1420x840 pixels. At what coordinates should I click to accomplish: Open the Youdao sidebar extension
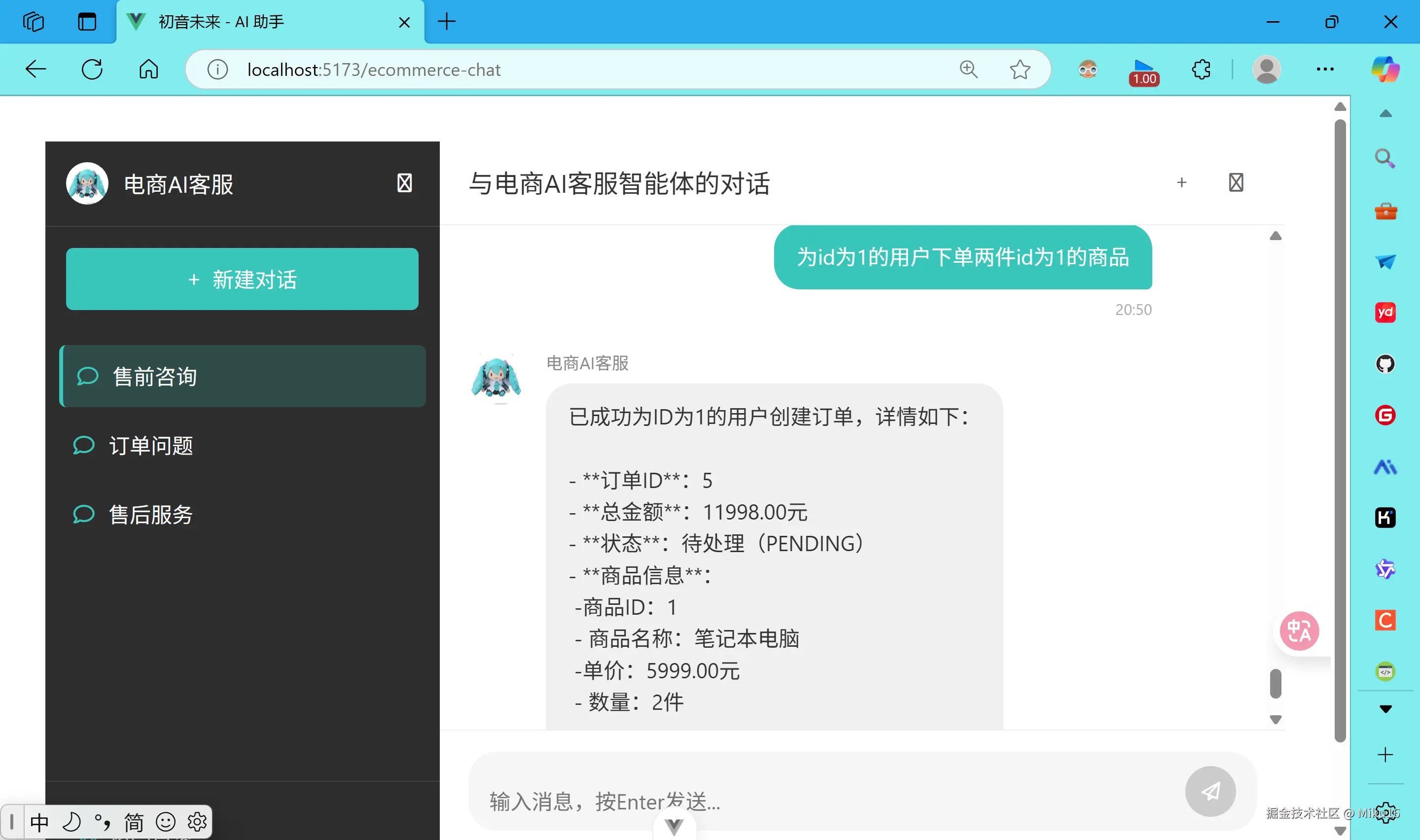point(1385,312)
